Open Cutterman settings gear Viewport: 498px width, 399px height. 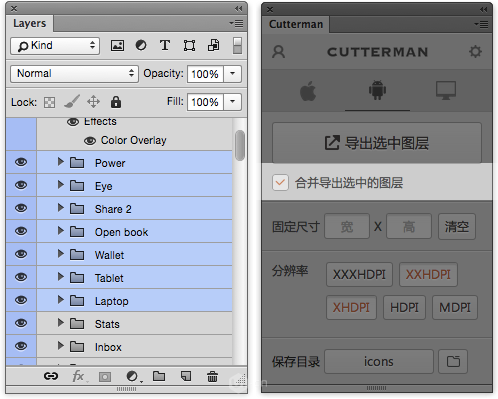[x=475, y=52]
